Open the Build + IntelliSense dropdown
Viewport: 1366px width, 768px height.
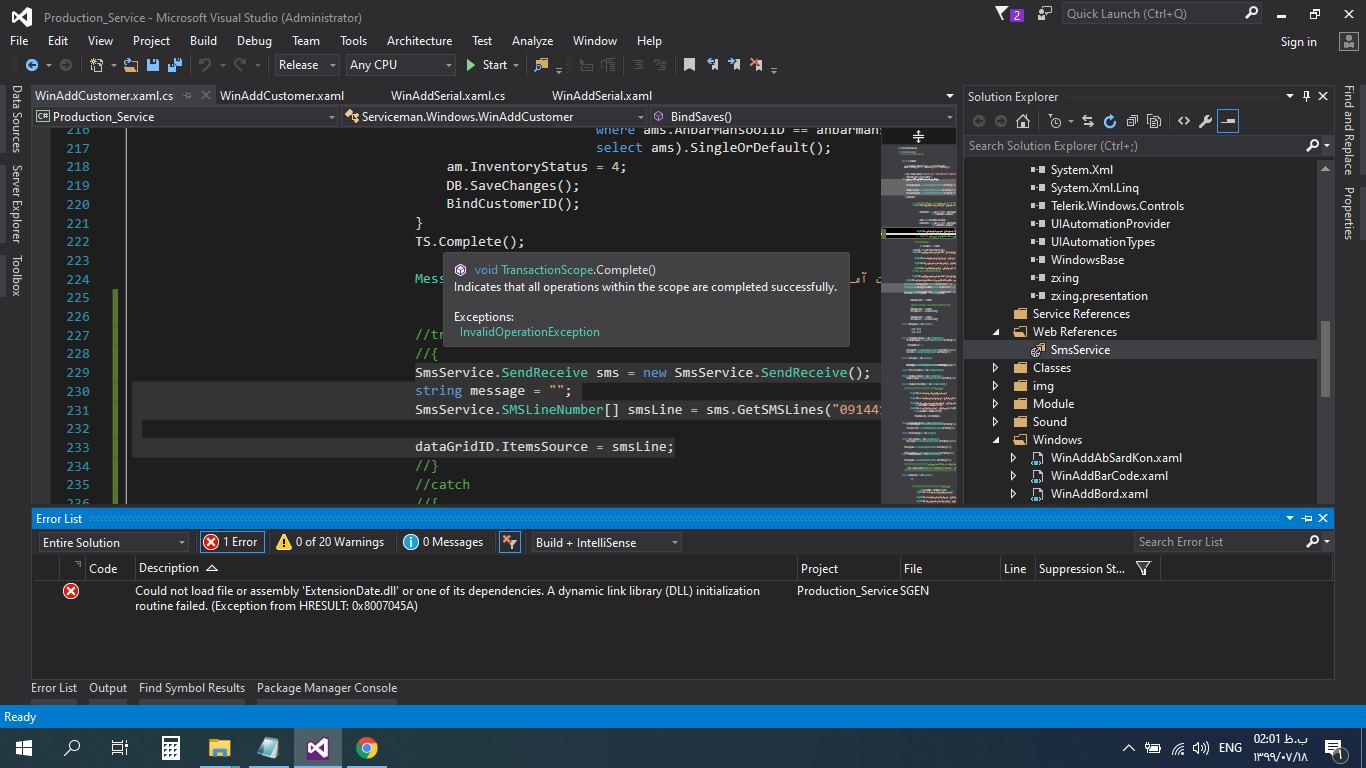pyautogui.click(x=607, y=542)
